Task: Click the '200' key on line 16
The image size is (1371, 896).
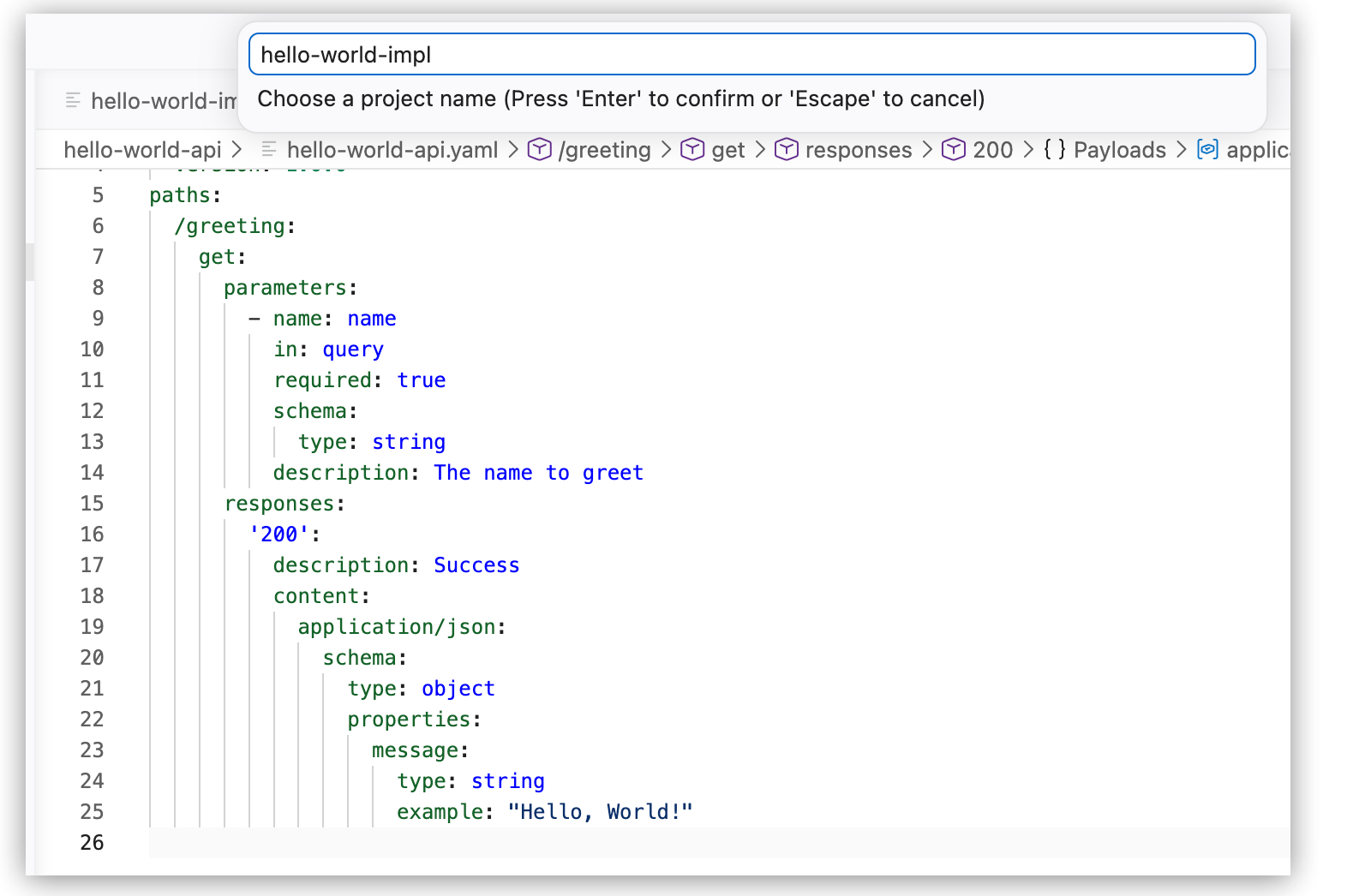Action: tap(278, 535)
